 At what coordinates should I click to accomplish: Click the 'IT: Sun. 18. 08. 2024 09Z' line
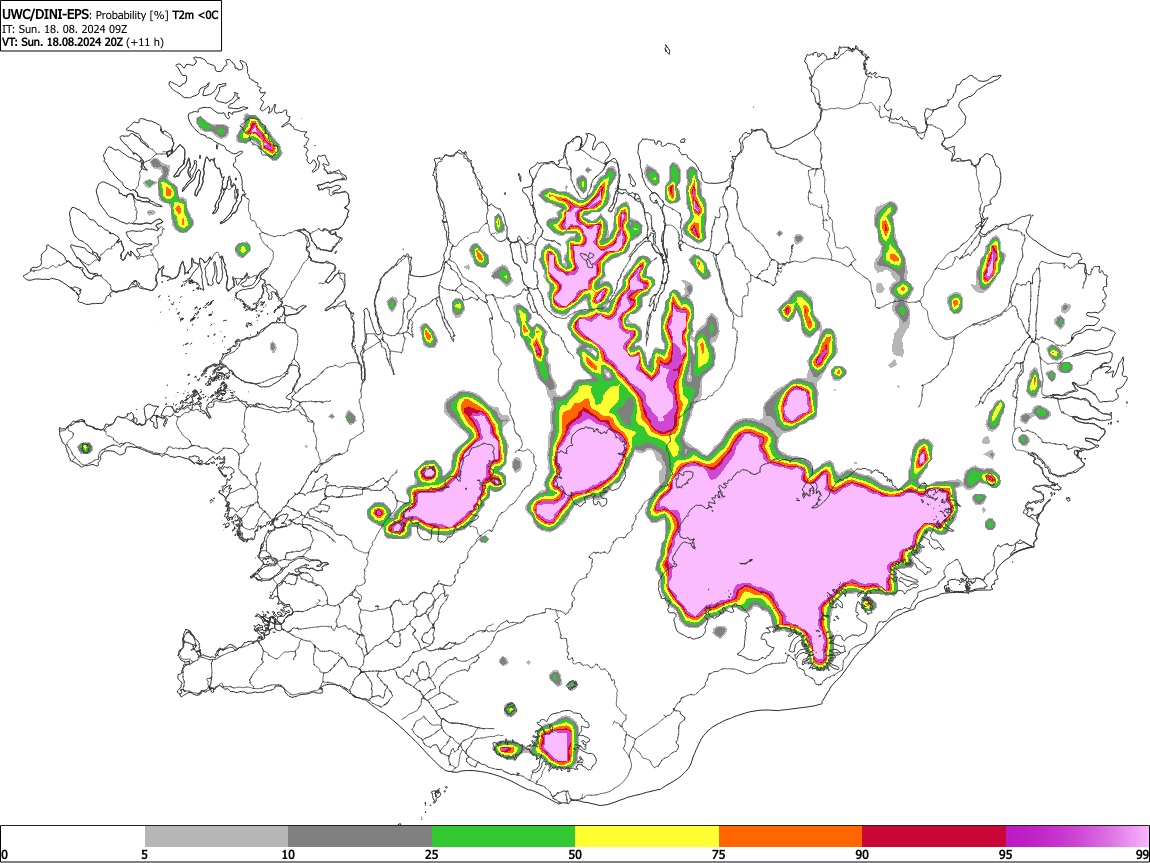click(x=65, y=29)
